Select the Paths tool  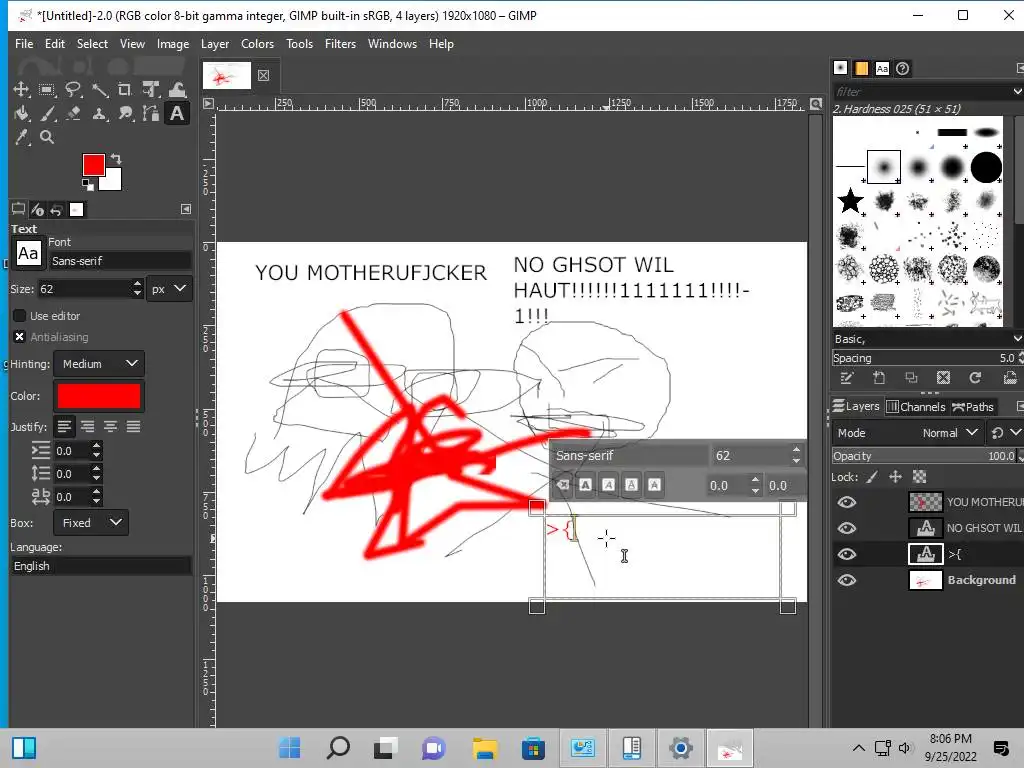[151, 114]
